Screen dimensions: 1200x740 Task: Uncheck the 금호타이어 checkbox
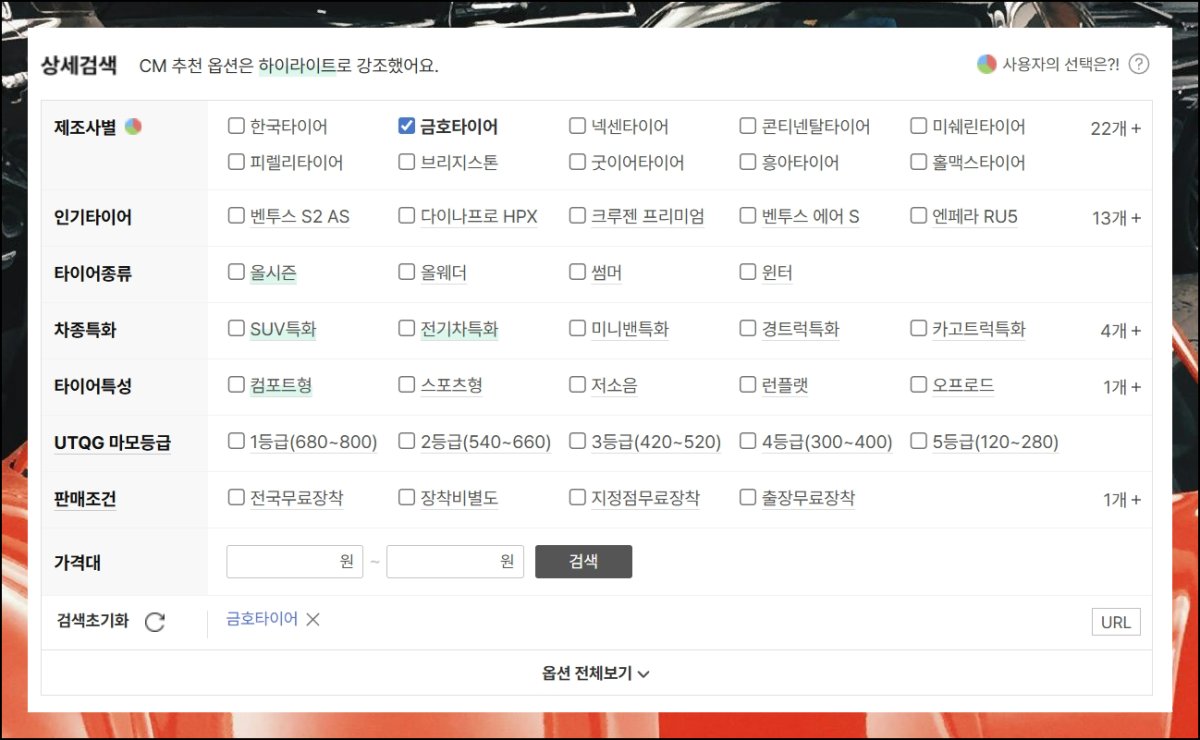tap(406, 126)
